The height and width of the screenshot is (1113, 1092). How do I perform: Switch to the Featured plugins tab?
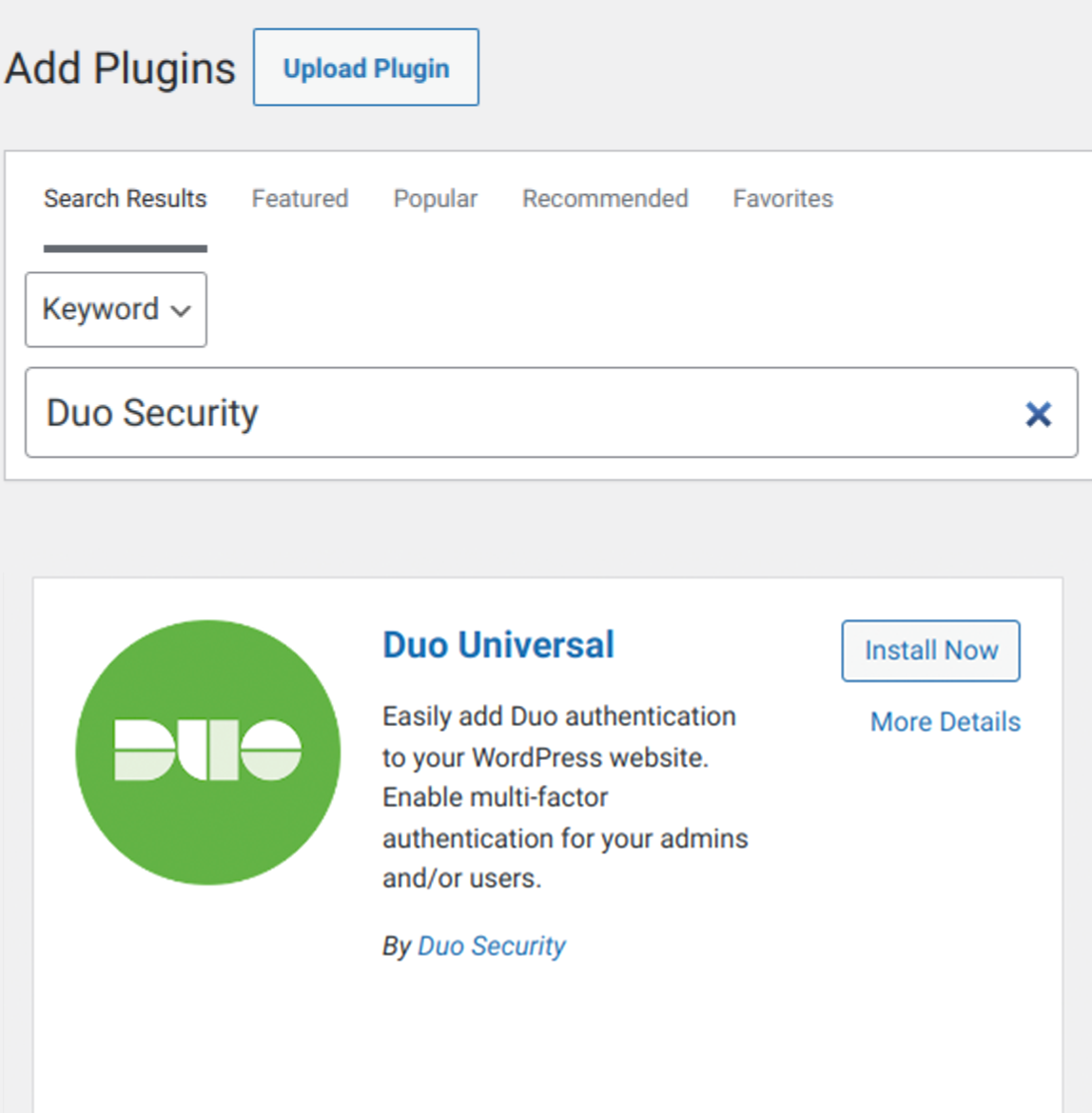click(299, 199)
